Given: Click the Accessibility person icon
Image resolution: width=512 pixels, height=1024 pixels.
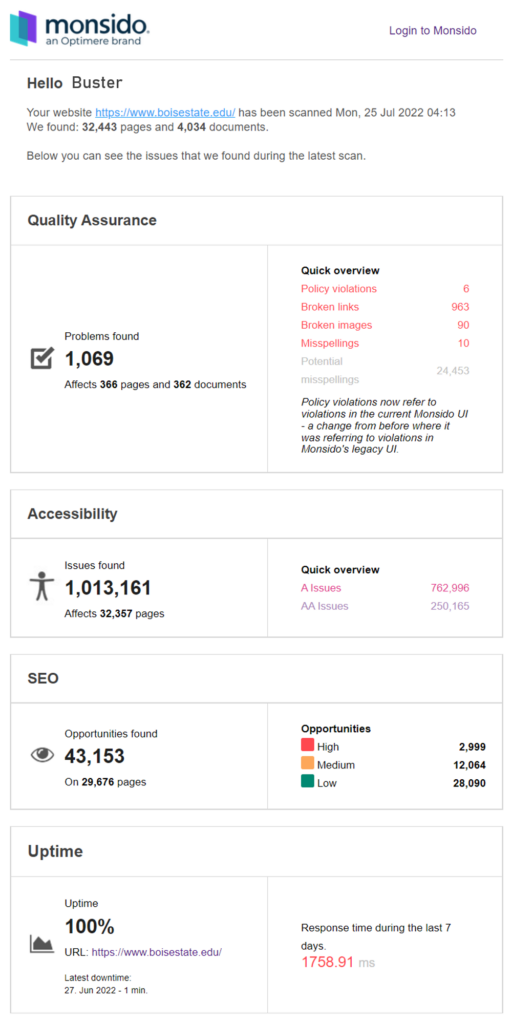Looking at the screenshot, I should (42, 586).
